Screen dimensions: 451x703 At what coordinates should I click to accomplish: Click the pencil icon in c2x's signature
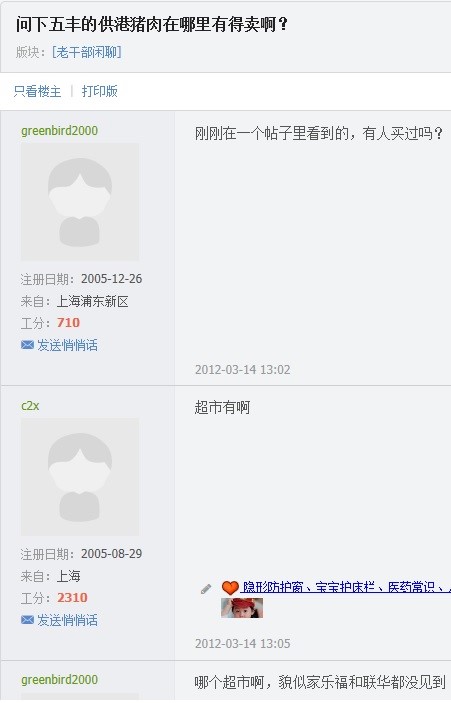click(206, 589)
